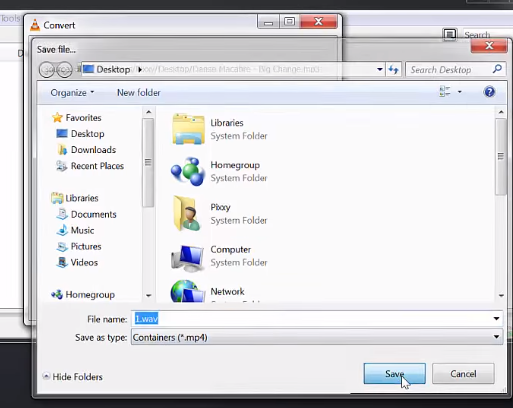Click the Music note icon in sidebar

tap(62, 230)
